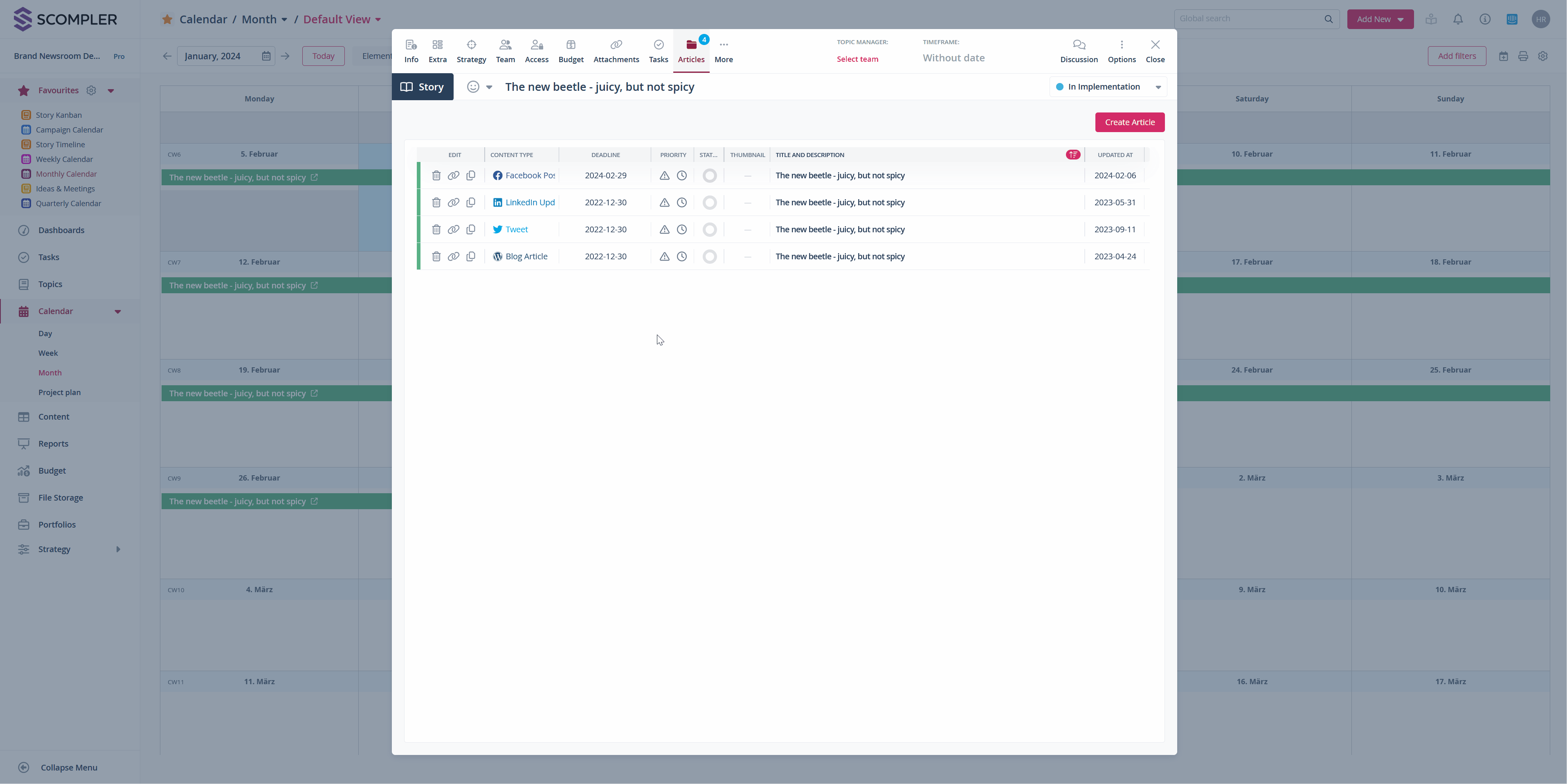Toggle status circle of Tweet article

[x=709, y=230]
